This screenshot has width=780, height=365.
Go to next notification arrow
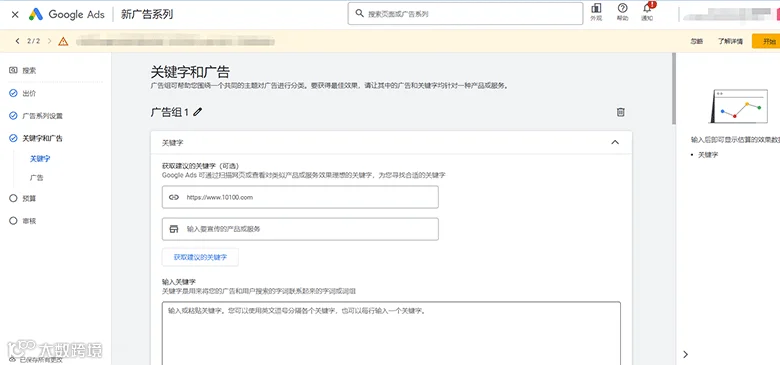coord(49,41)
